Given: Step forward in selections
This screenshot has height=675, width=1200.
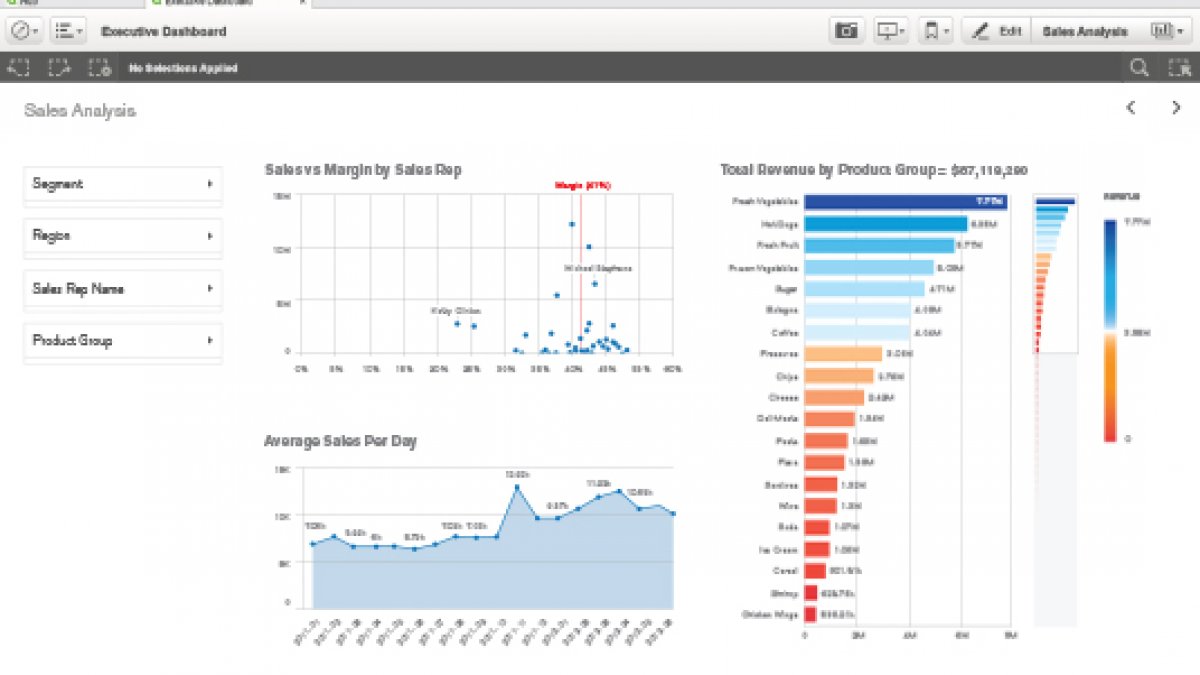Looking at the screenshot, I should [x=58, y=68].
